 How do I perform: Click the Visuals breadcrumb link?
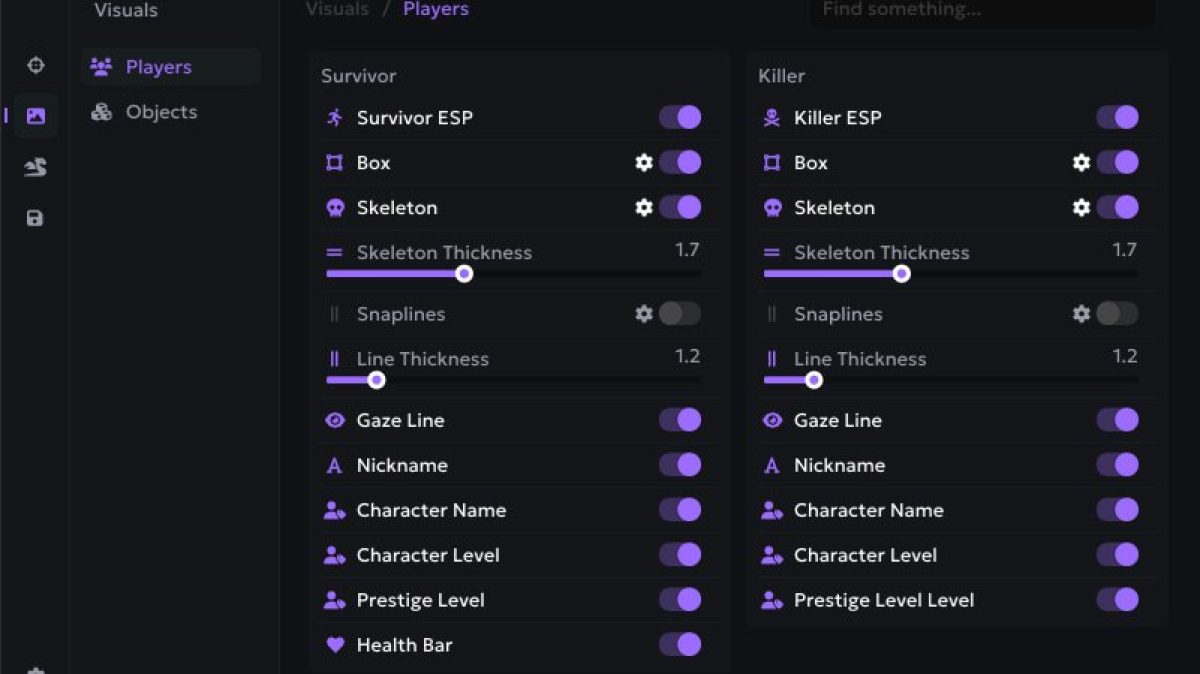point(337,9)
